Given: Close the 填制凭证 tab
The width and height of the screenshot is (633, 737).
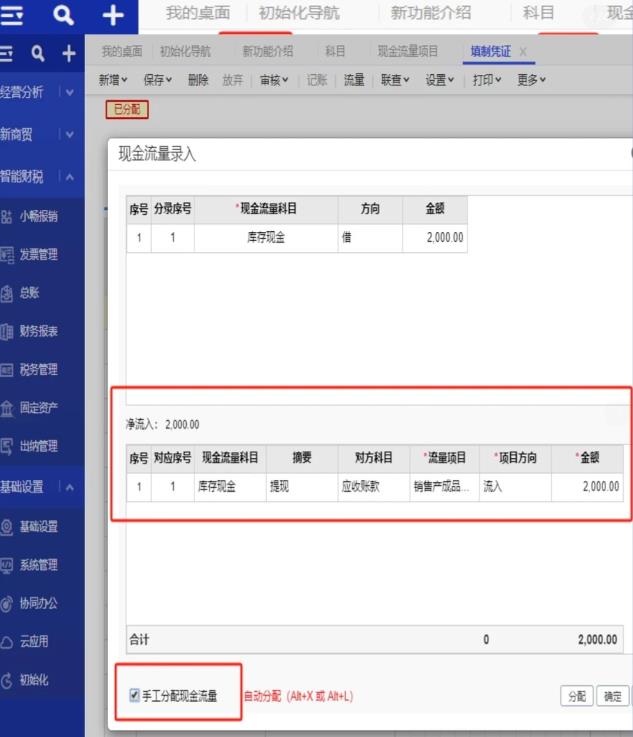Looking at the screenshot, I should 523,52.
